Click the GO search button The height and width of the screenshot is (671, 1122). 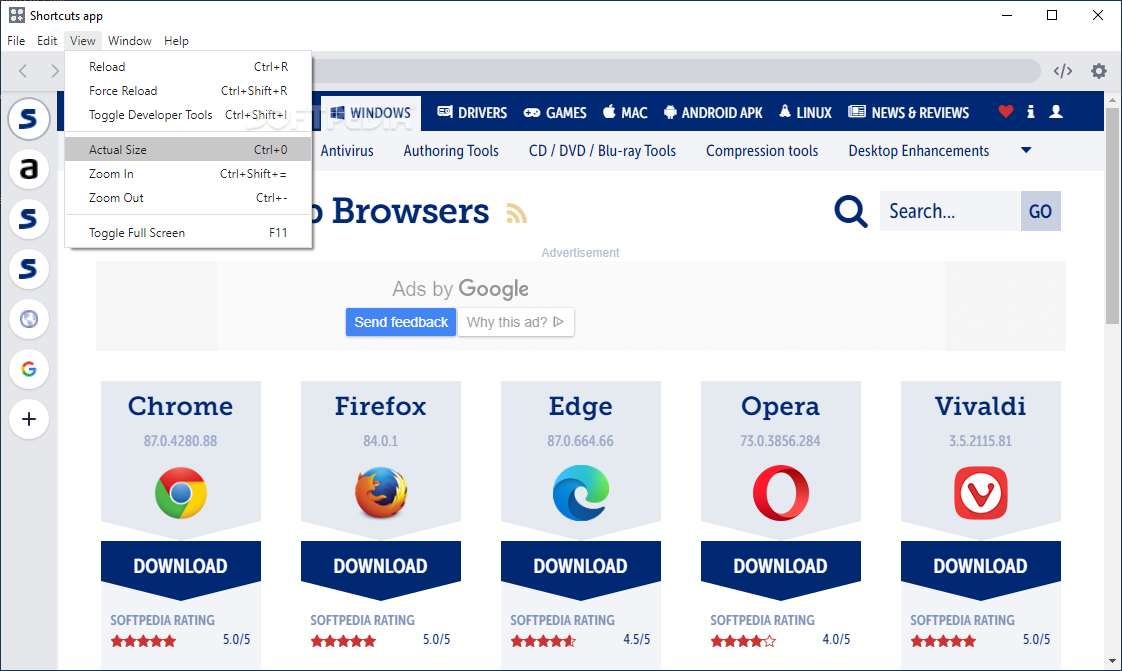(1040, 211)
